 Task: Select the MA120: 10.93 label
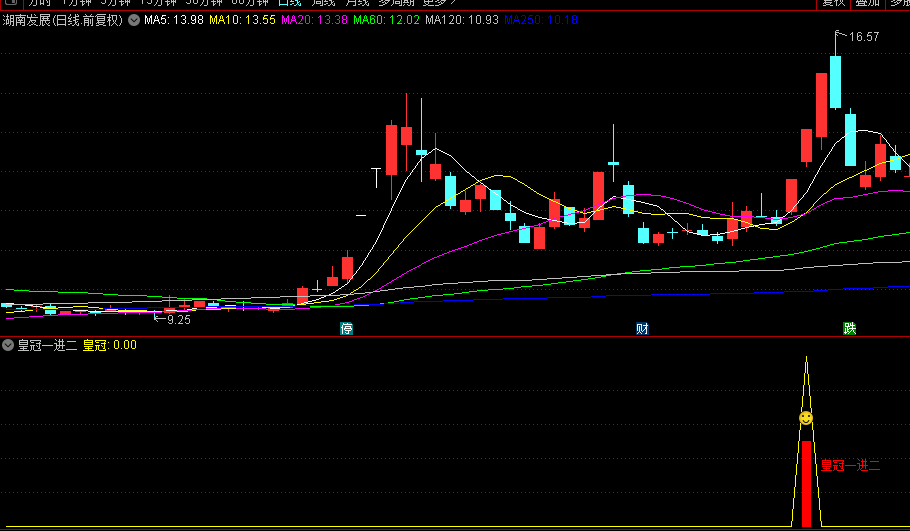click(462, 20)
